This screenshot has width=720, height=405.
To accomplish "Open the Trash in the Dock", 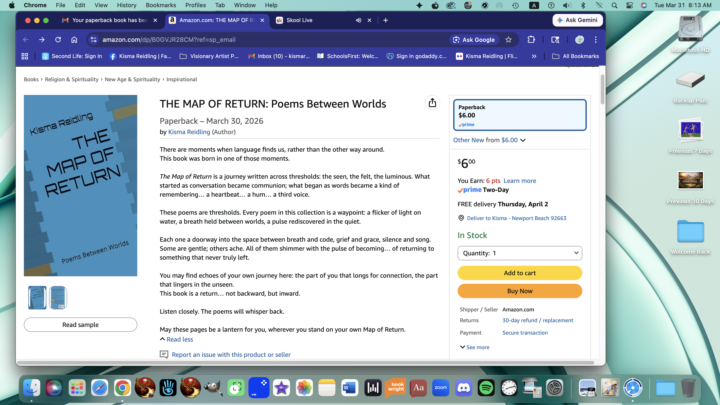I will click(x=688, y=388).
